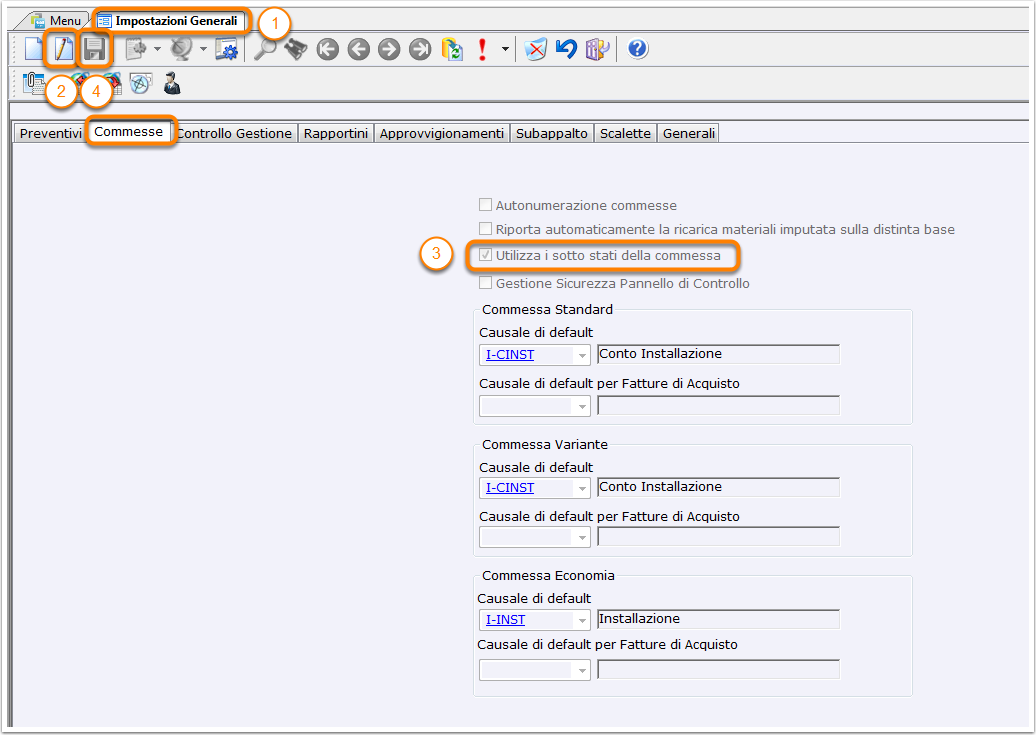Image resolution: width=1036 pixels, height=735 pixels.
Task: Expand Commessa Economia Fatture di Acquisto dropdown
Action: click(x=581, y=670)
